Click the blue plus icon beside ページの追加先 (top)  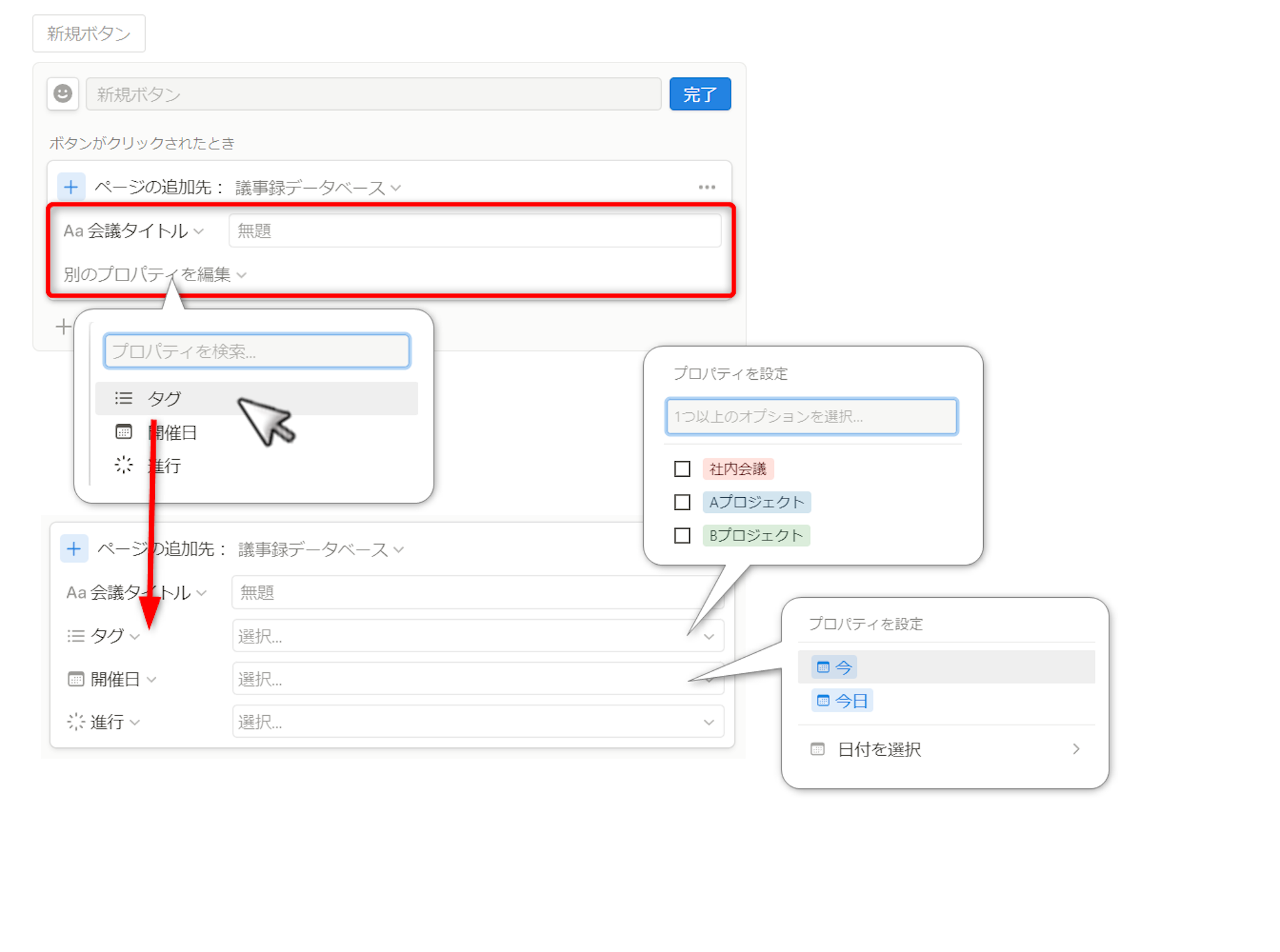click(x=71, y=187)
